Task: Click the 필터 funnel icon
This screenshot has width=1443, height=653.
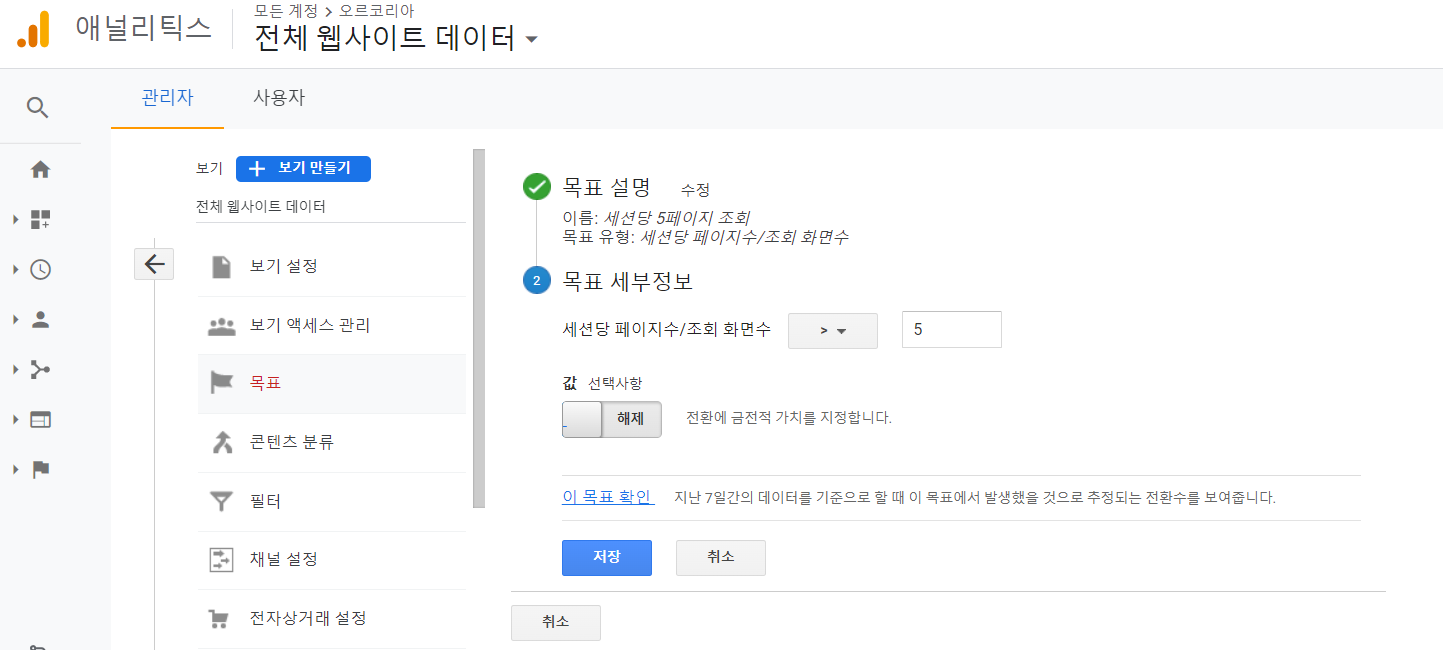Action: pyautogui.click(x=221, y=501)
